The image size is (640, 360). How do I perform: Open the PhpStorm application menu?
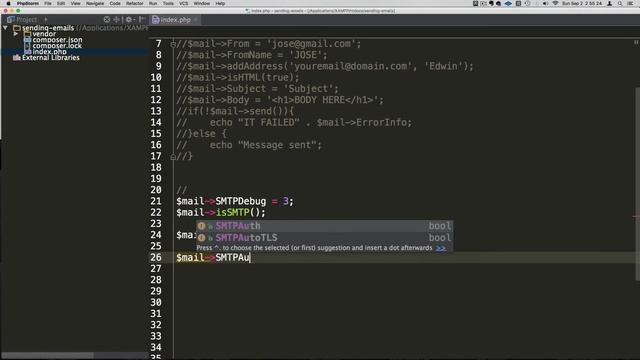(x=27, y=3)
